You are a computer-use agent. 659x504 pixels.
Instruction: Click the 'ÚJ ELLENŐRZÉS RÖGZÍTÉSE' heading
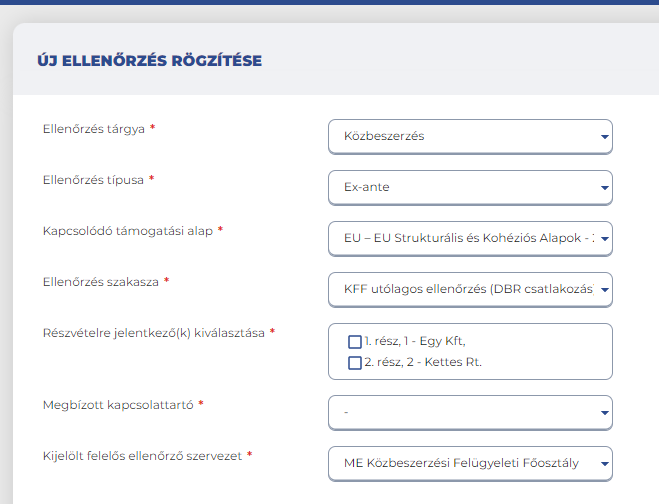tap(150, 61)
